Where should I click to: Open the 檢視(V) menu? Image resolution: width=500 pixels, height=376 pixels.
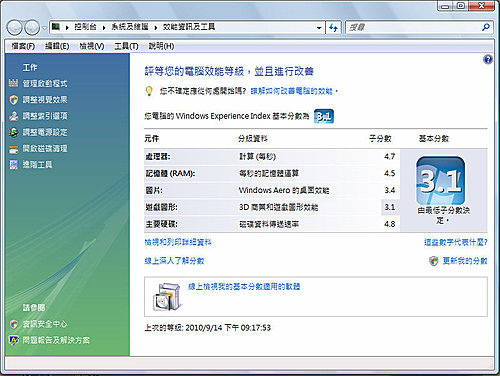pyautogui.click(x=92, y=46)
